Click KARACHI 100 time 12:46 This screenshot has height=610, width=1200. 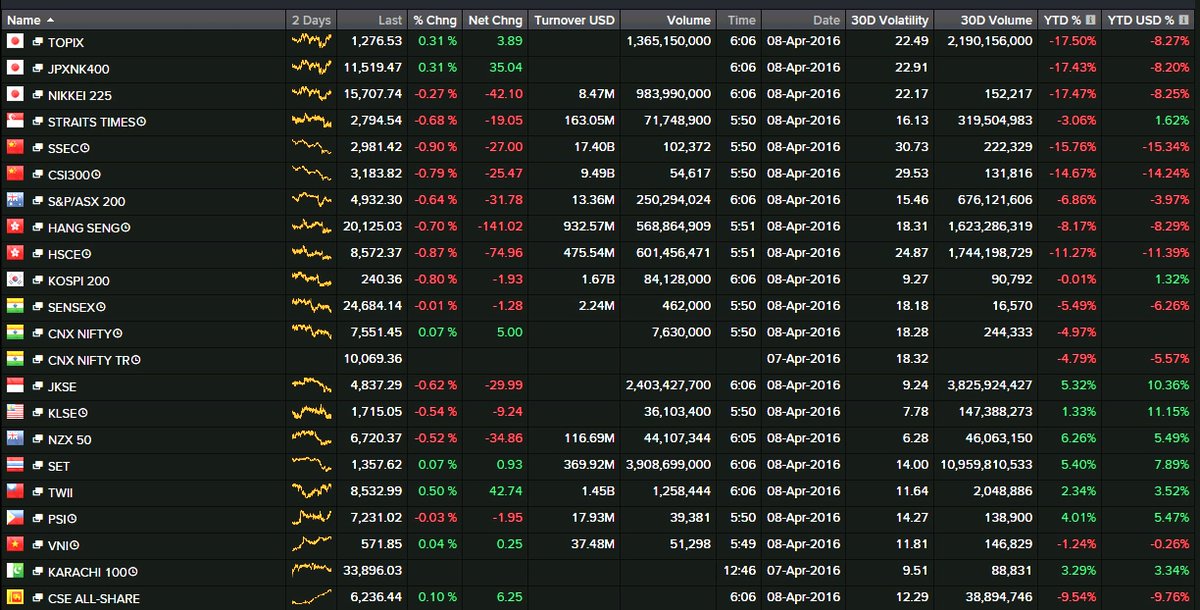click(x=741, y=572)
